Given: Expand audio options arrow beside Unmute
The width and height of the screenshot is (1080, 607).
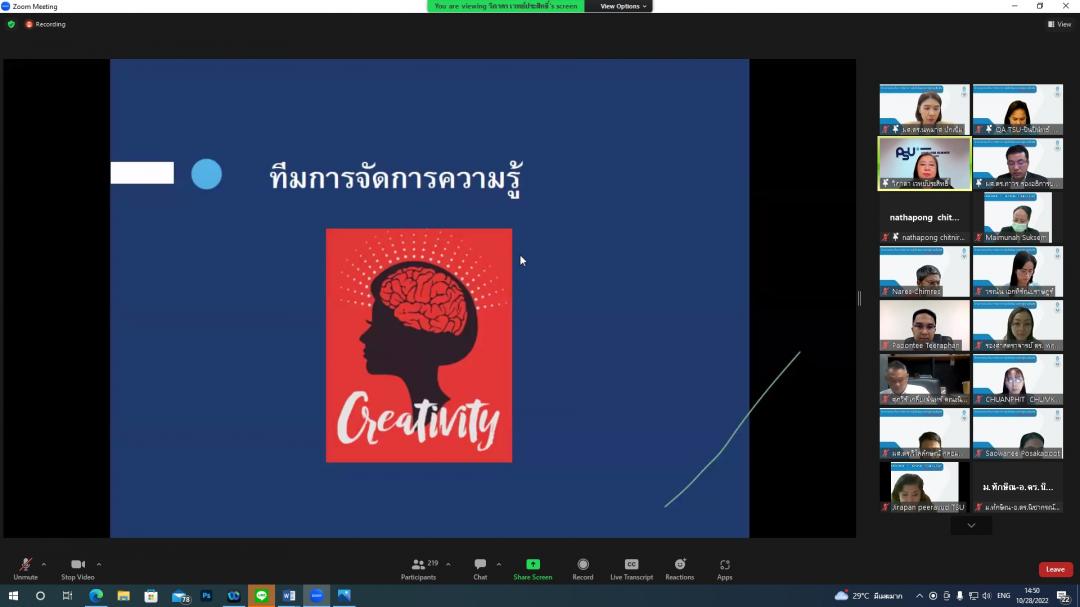Looking at the screenshot, I should 44,564.
